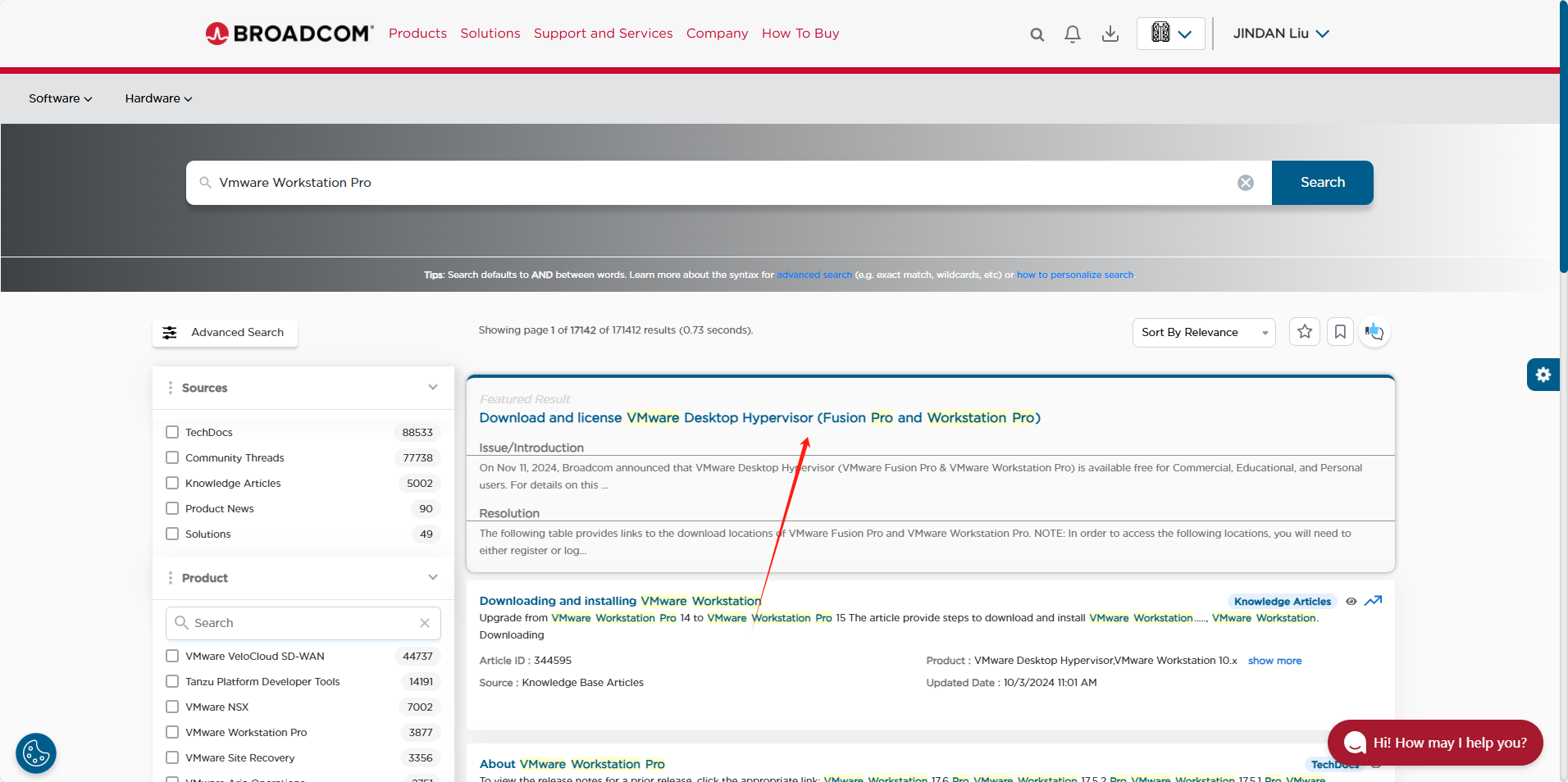Click the Product drag handle dots
1568x782 pixels.
click(x=171, y=578)
